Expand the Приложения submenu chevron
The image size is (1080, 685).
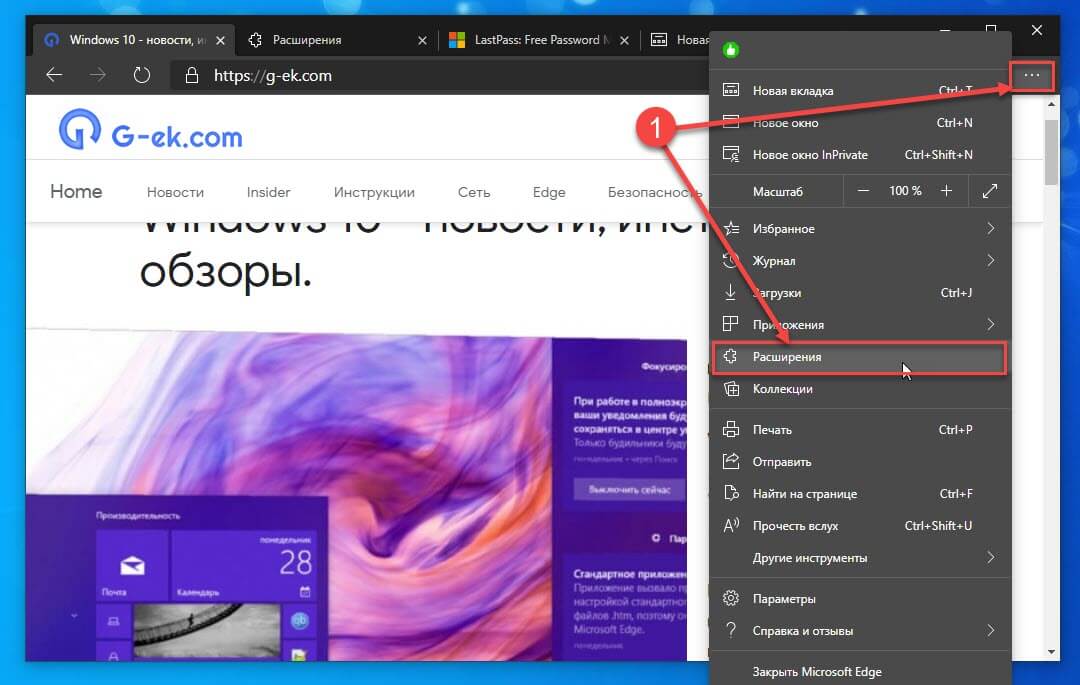pos(989,324)
